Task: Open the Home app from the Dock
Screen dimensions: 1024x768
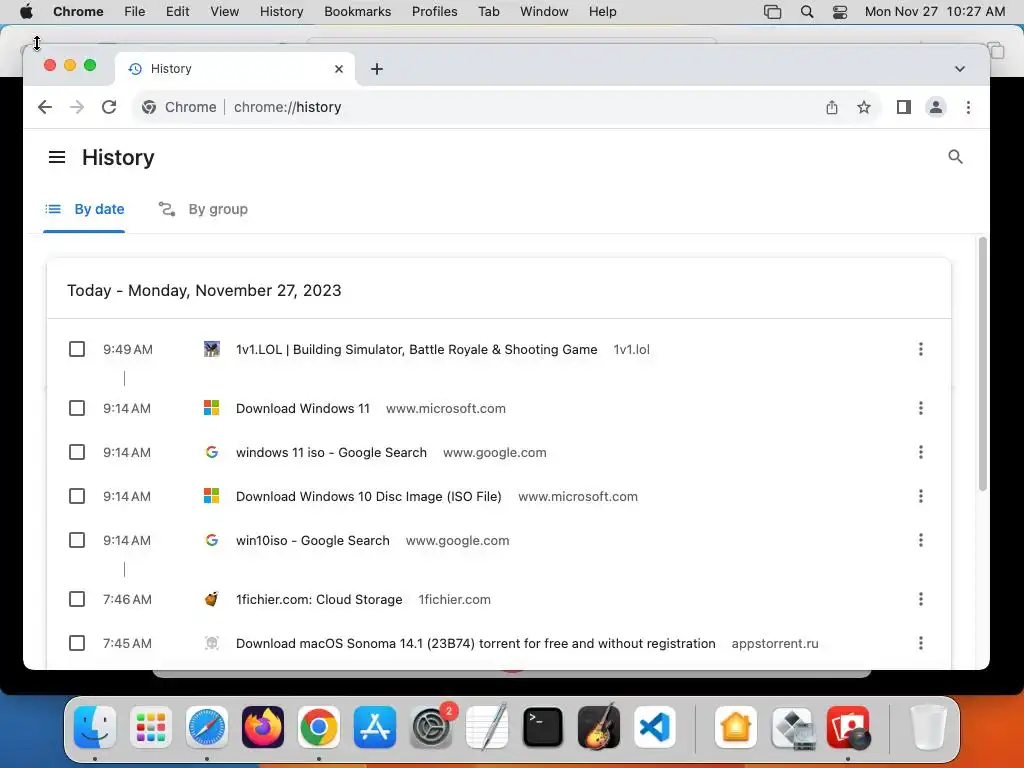Action: pos(735,727)
